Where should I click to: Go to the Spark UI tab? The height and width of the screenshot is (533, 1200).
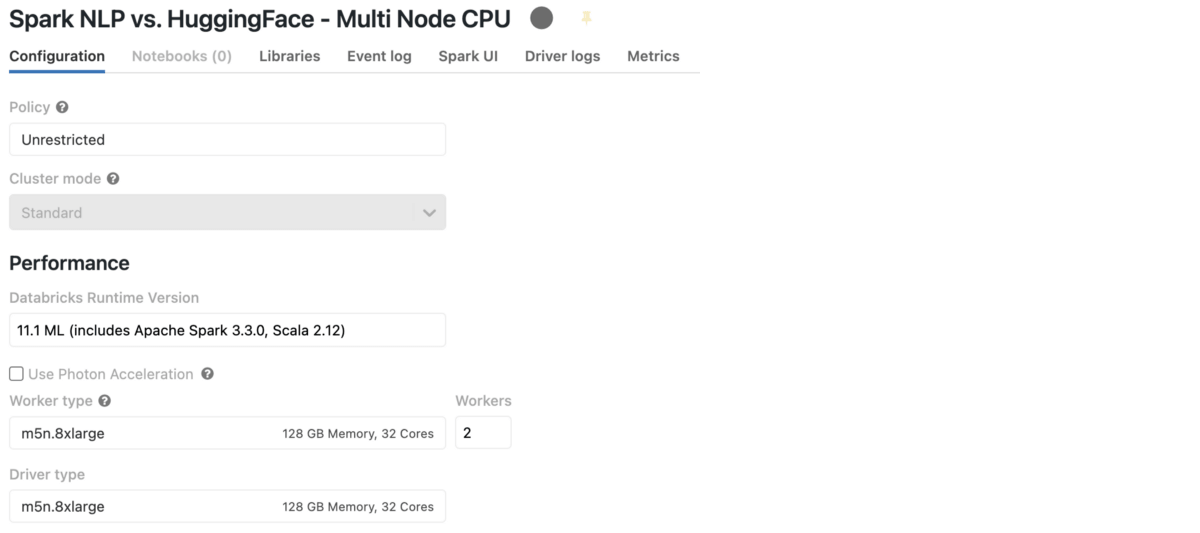click(x=468, y=57)
